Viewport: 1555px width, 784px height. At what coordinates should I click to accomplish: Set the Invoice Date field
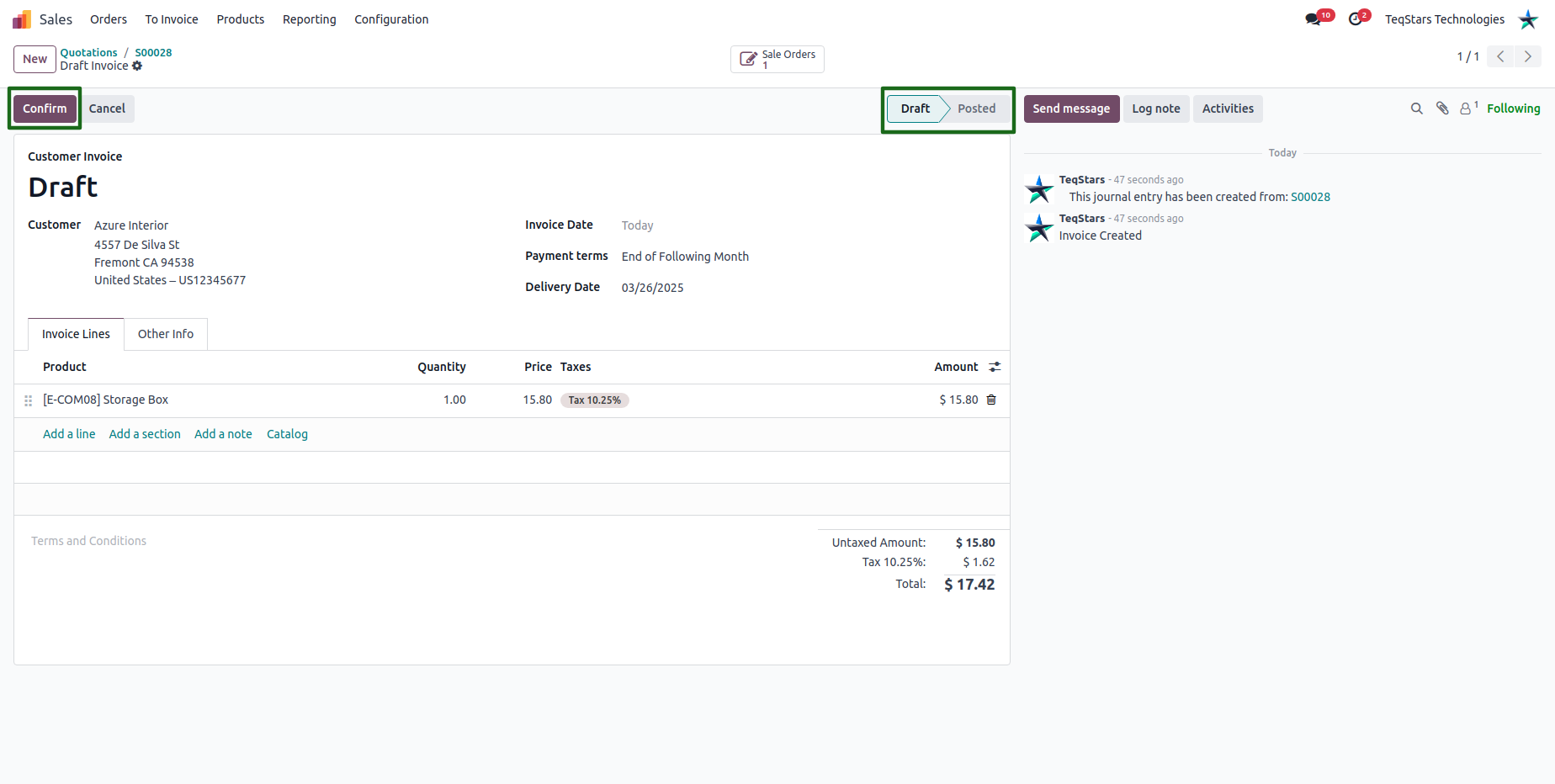point(637,225)
